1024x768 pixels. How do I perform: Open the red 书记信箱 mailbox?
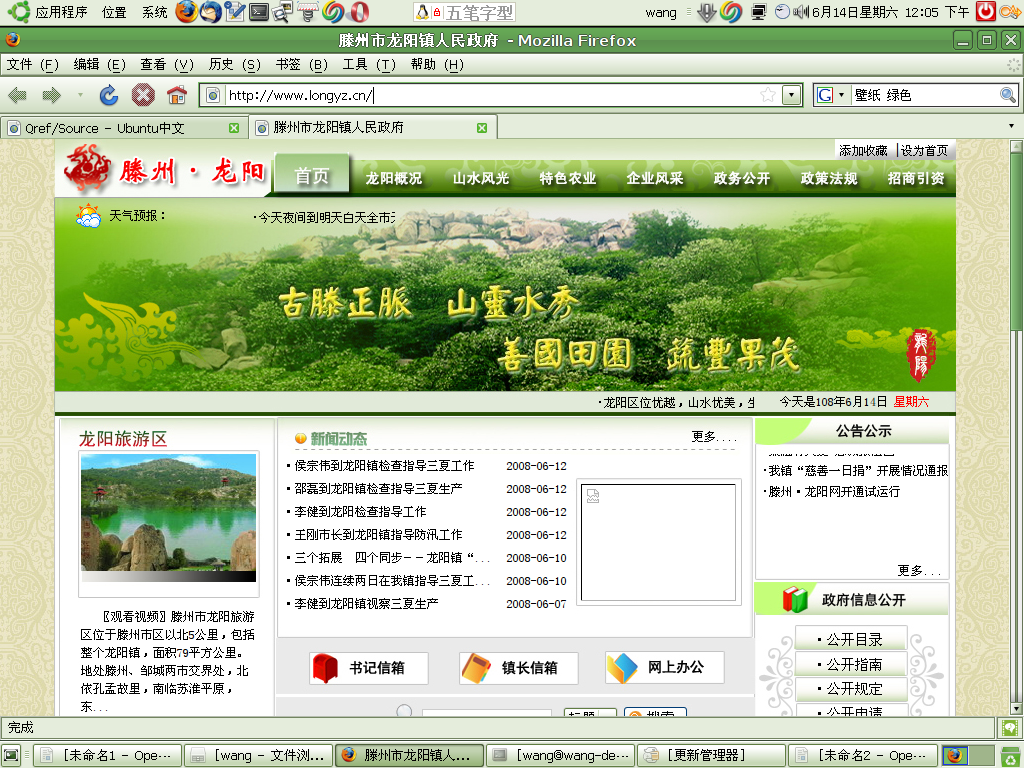pyautogui.click(x=368, y=667)
